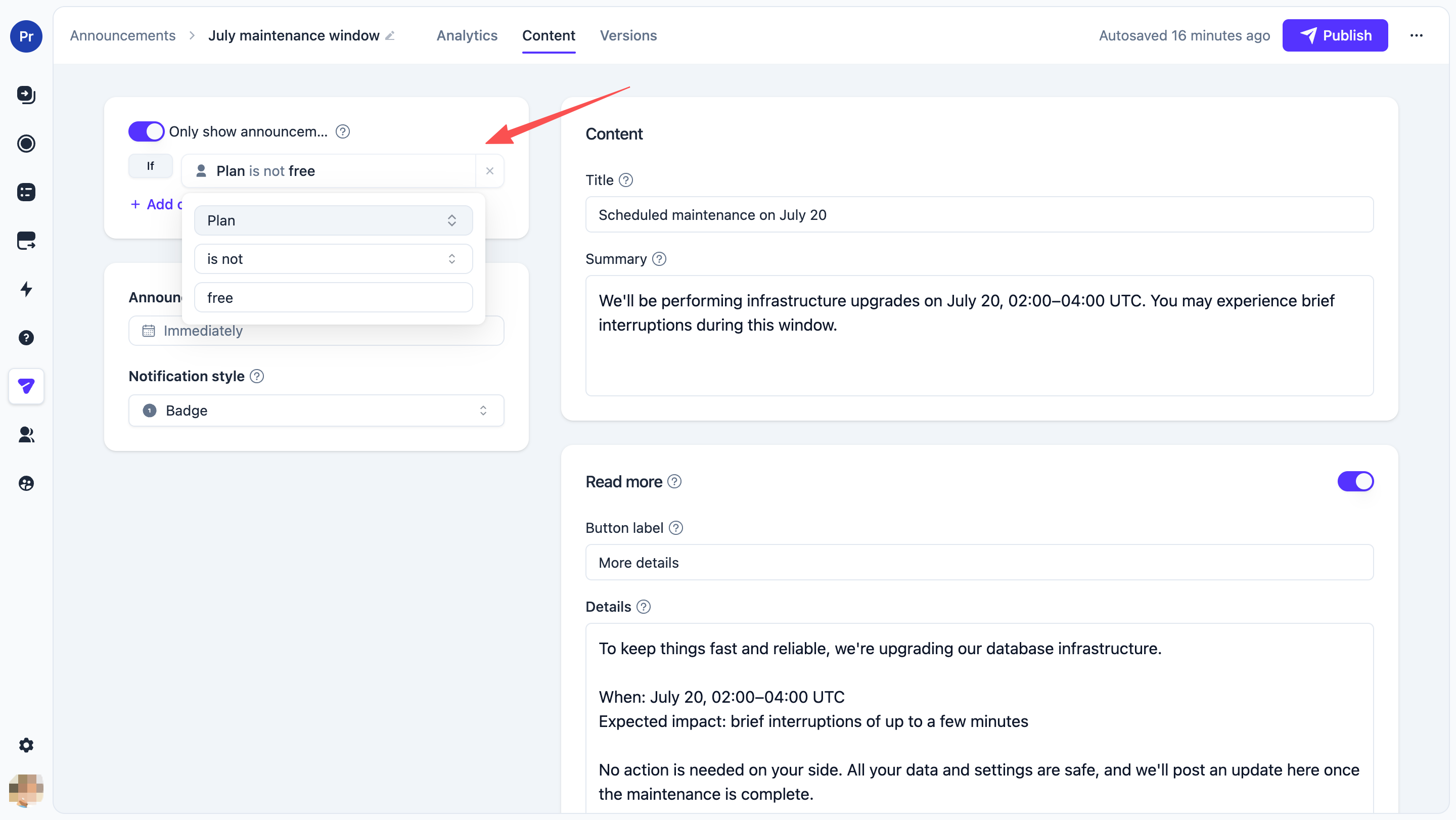Click help icon next to Summary
1456x820 pixels.
[x=659, y=259]
